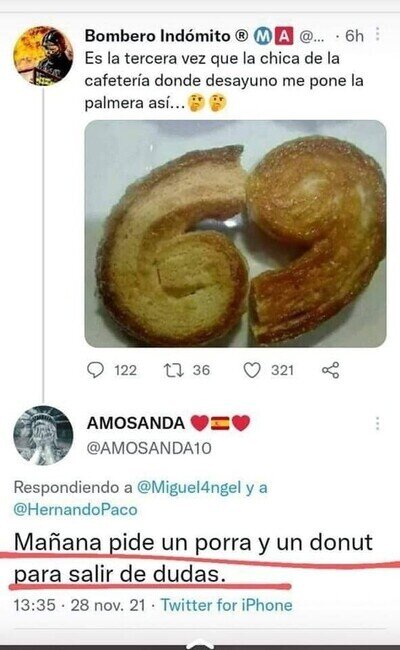Tap the reply text about porra and donut

pos(194,558)
